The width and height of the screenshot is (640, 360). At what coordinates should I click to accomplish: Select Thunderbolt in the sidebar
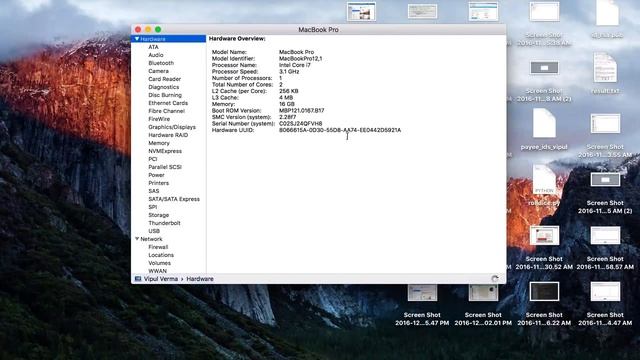[164, 223]
